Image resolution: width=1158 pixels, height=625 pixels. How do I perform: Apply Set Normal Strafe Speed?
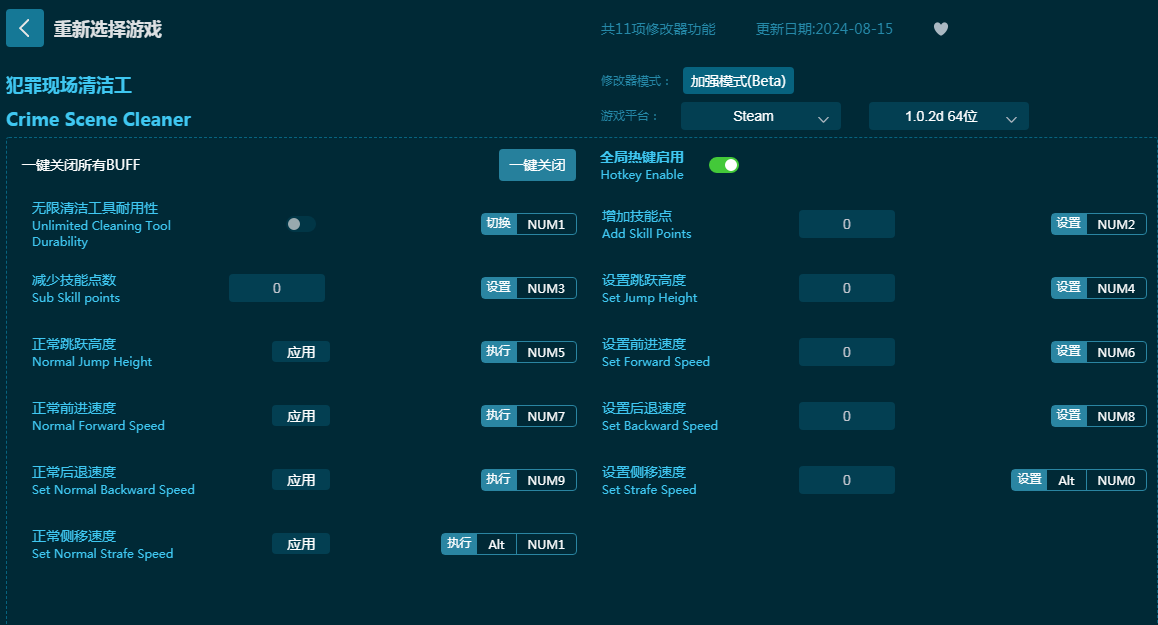[301, 544]
